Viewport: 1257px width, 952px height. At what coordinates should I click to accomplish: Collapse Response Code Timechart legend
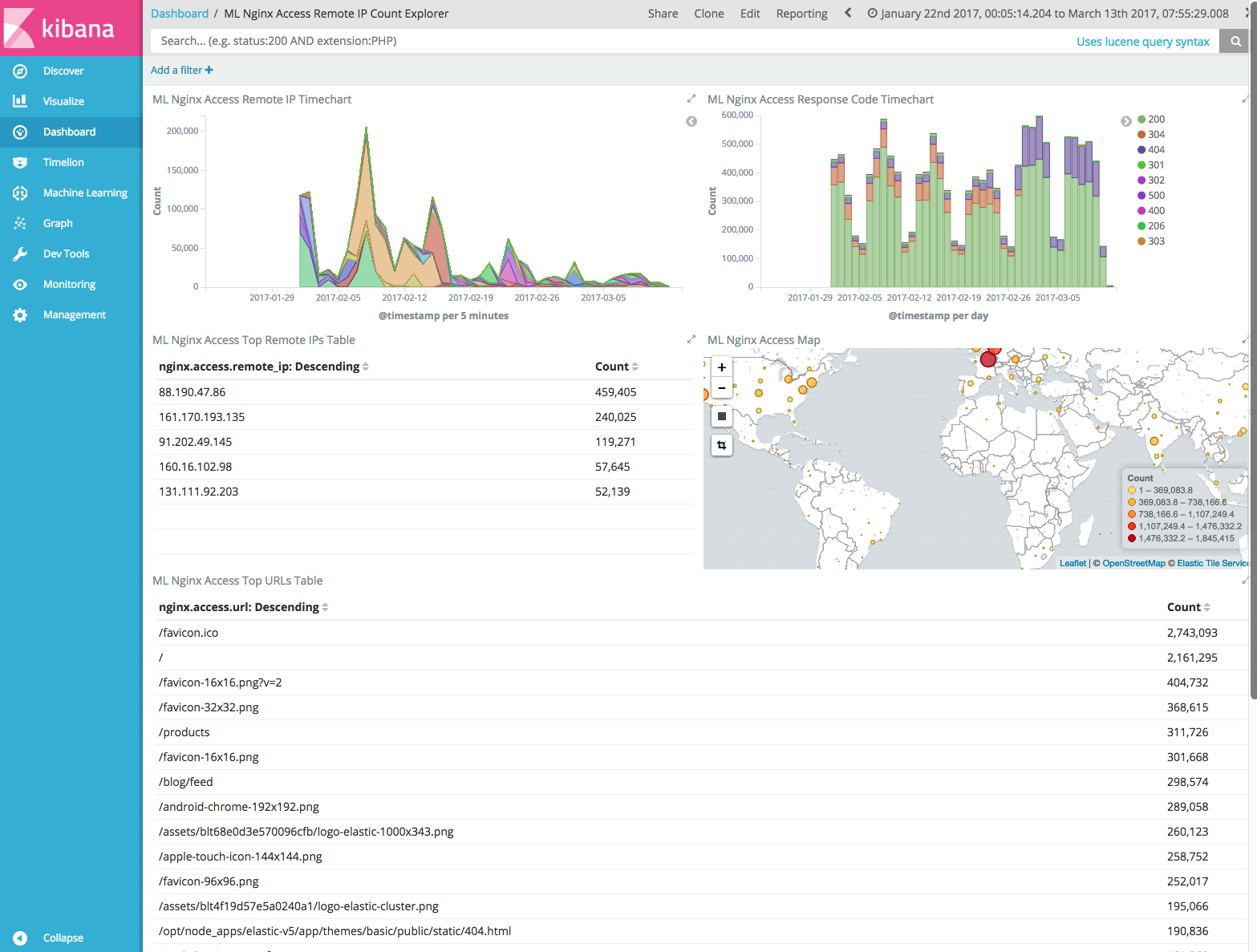tap(1126, 121)
